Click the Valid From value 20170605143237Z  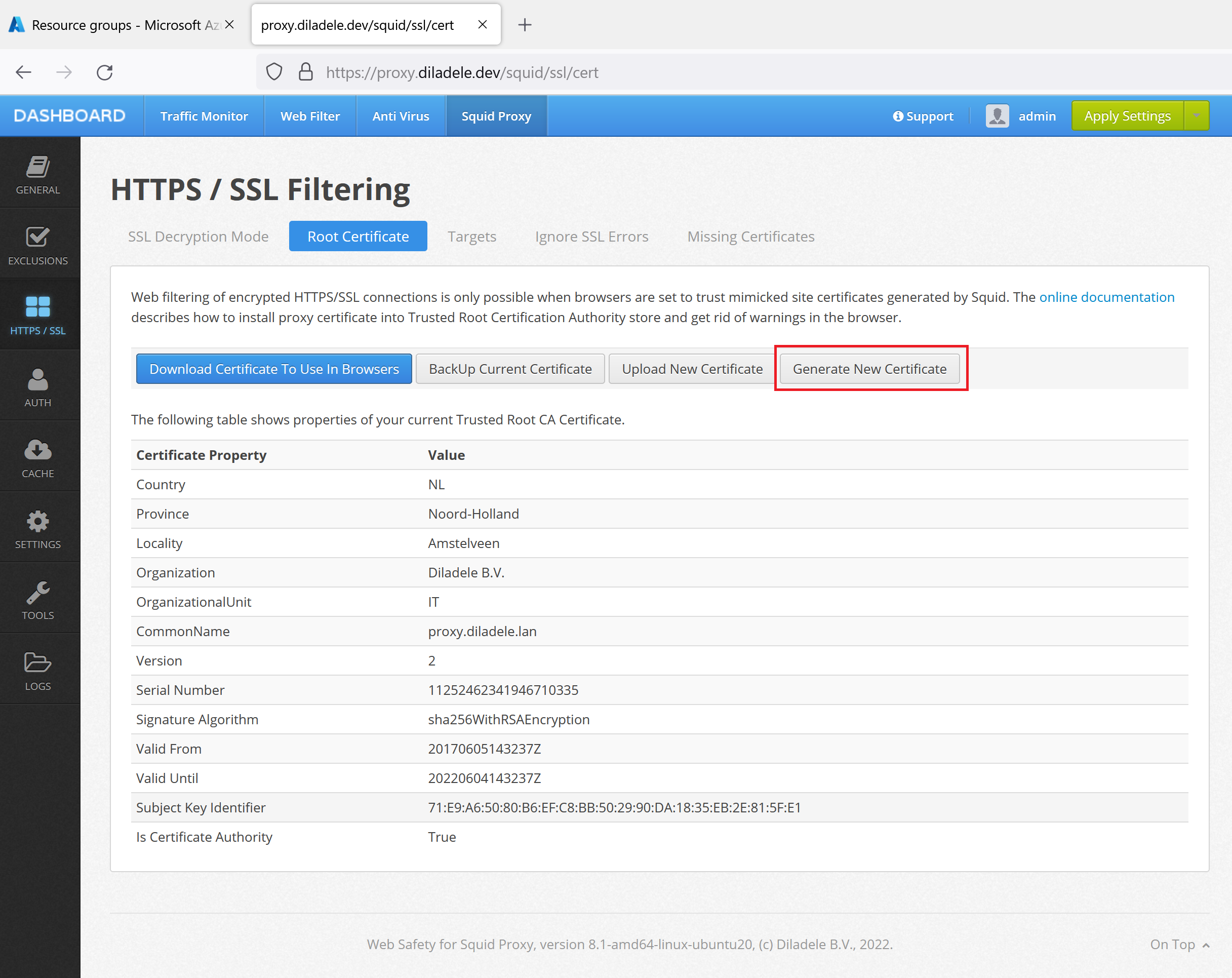484,749
